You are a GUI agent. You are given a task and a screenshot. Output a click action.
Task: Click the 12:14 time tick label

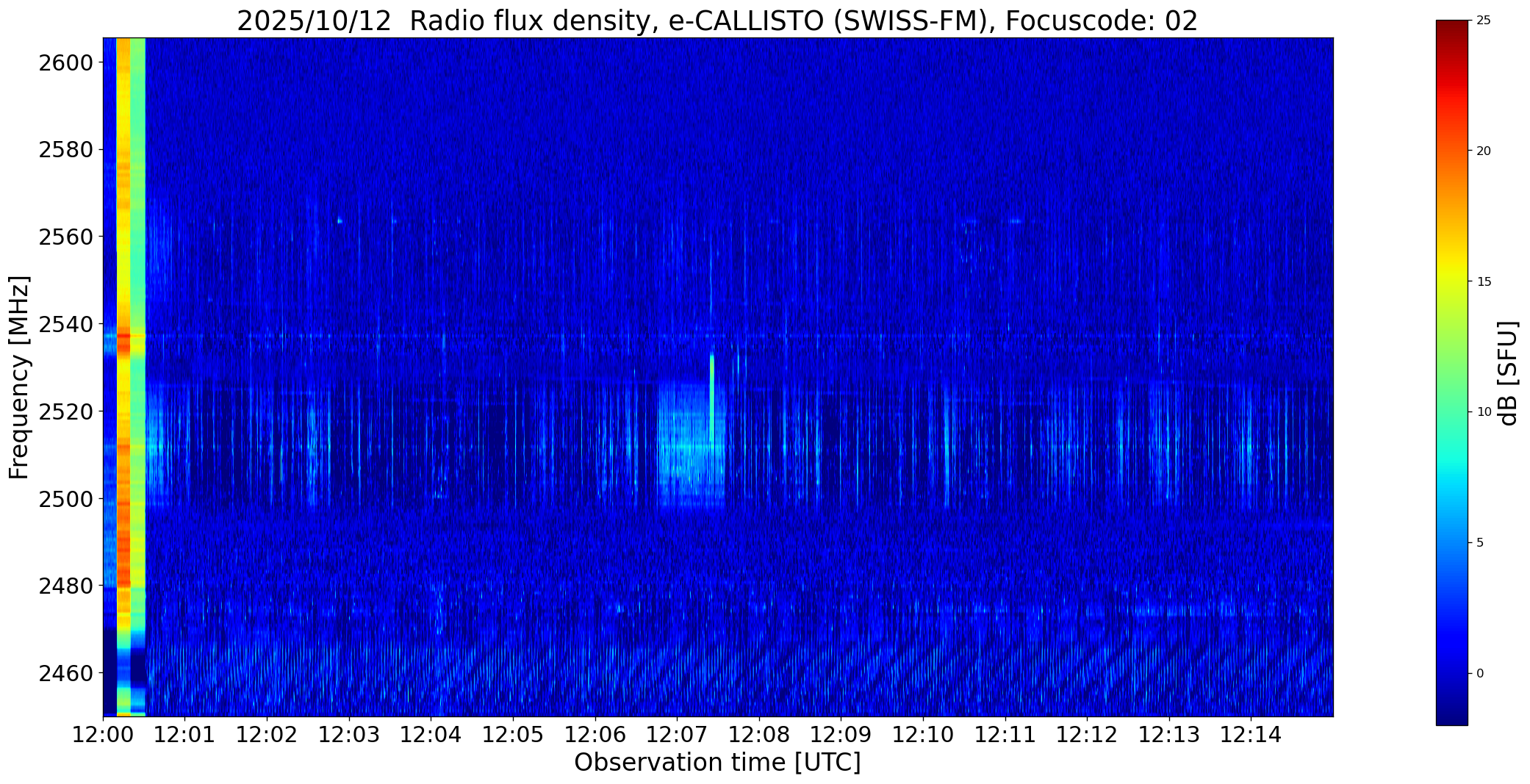tap(1251, 734)
